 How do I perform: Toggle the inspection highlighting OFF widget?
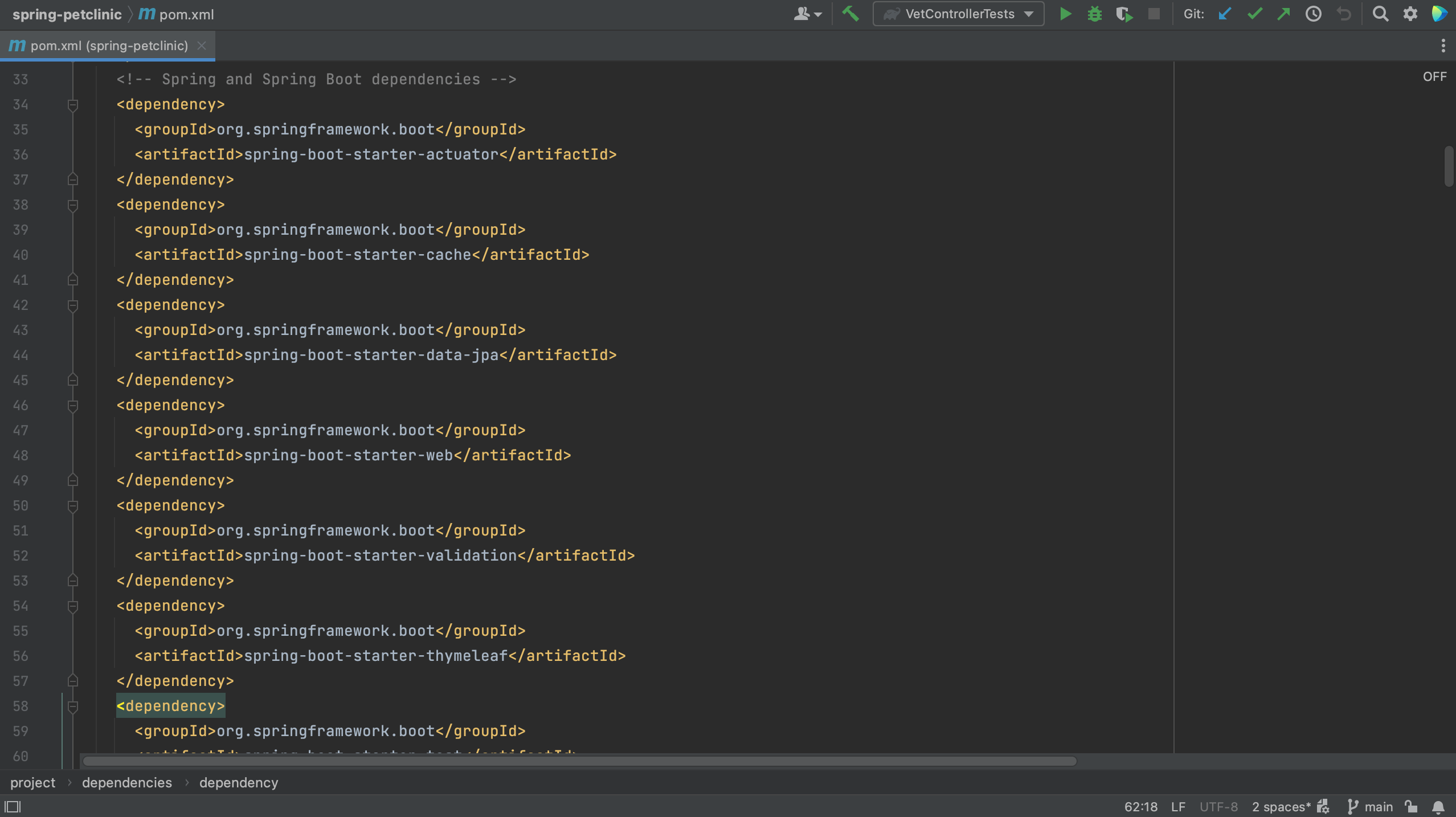(x=1433, y=76)
